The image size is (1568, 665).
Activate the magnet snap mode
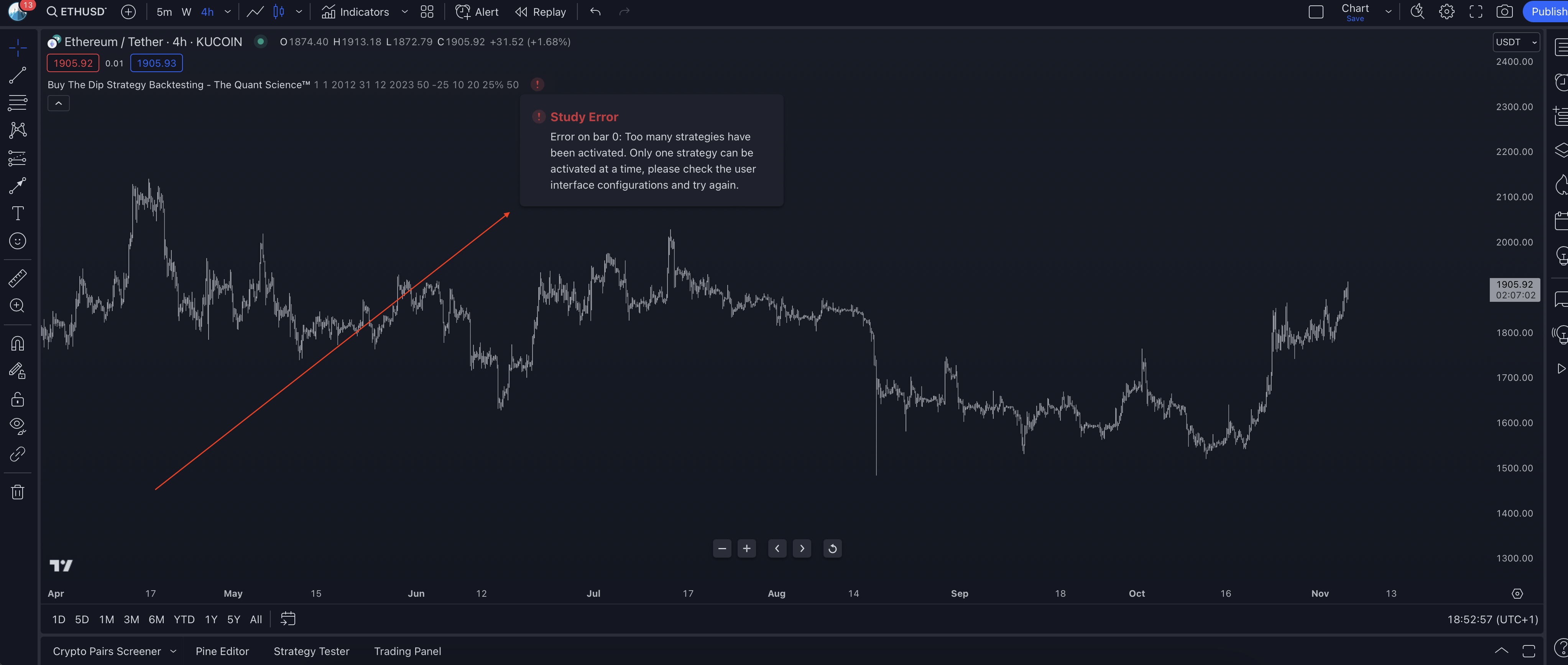(x=17, y=344)
